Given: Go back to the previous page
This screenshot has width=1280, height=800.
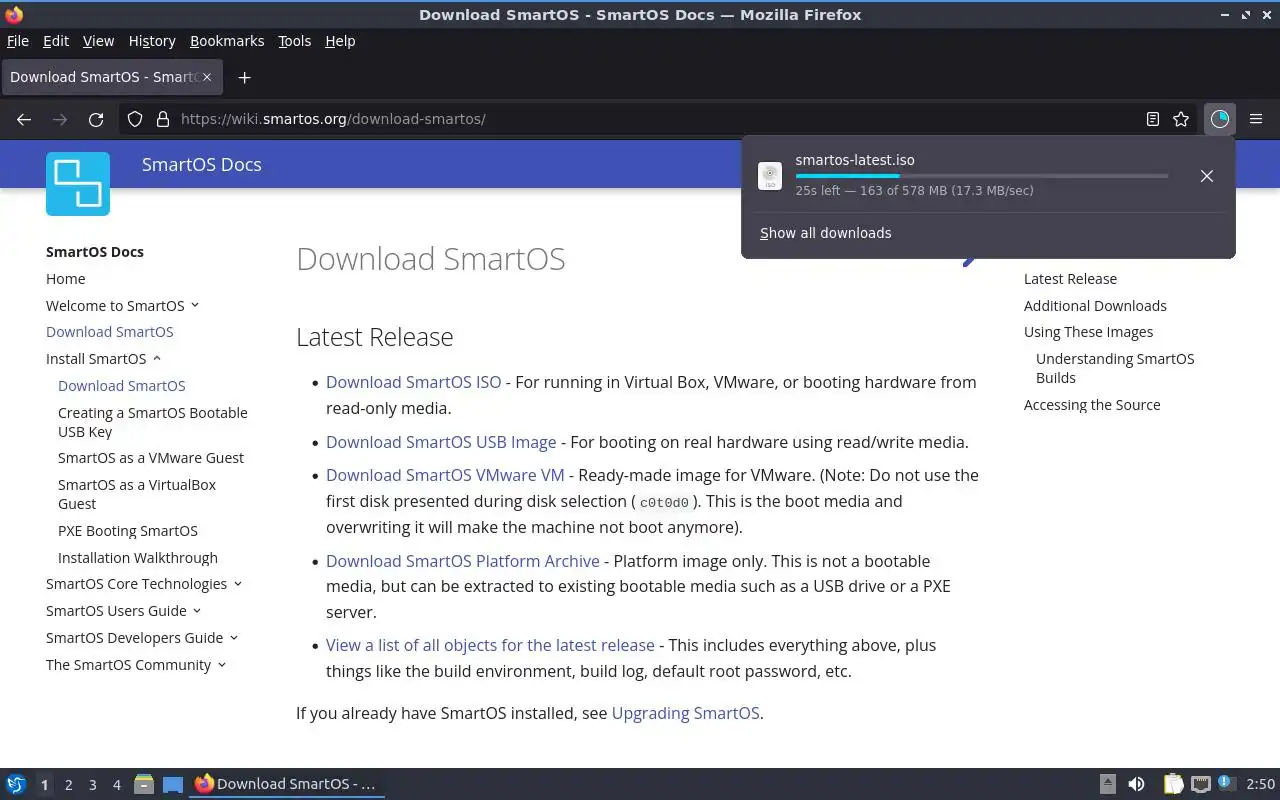Looking at the screenshot, I should pyautogui.click(x=24, y=119).
